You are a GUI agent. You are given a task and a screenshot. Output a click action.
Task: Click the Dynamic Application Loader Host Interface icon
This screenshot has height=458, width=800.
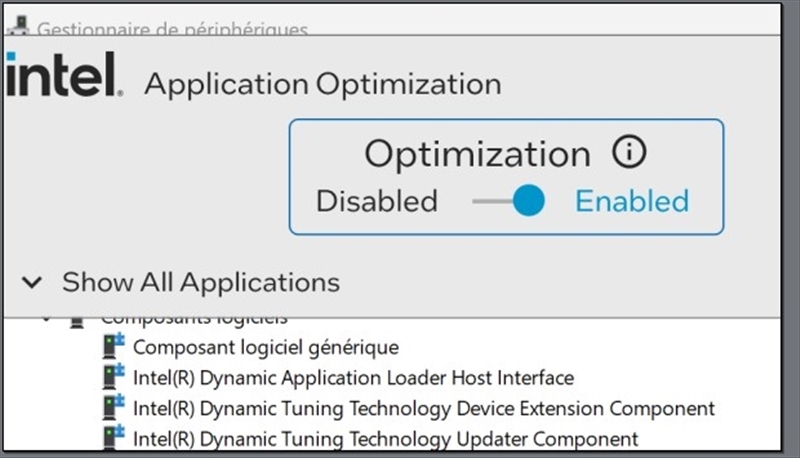[113, 376]
